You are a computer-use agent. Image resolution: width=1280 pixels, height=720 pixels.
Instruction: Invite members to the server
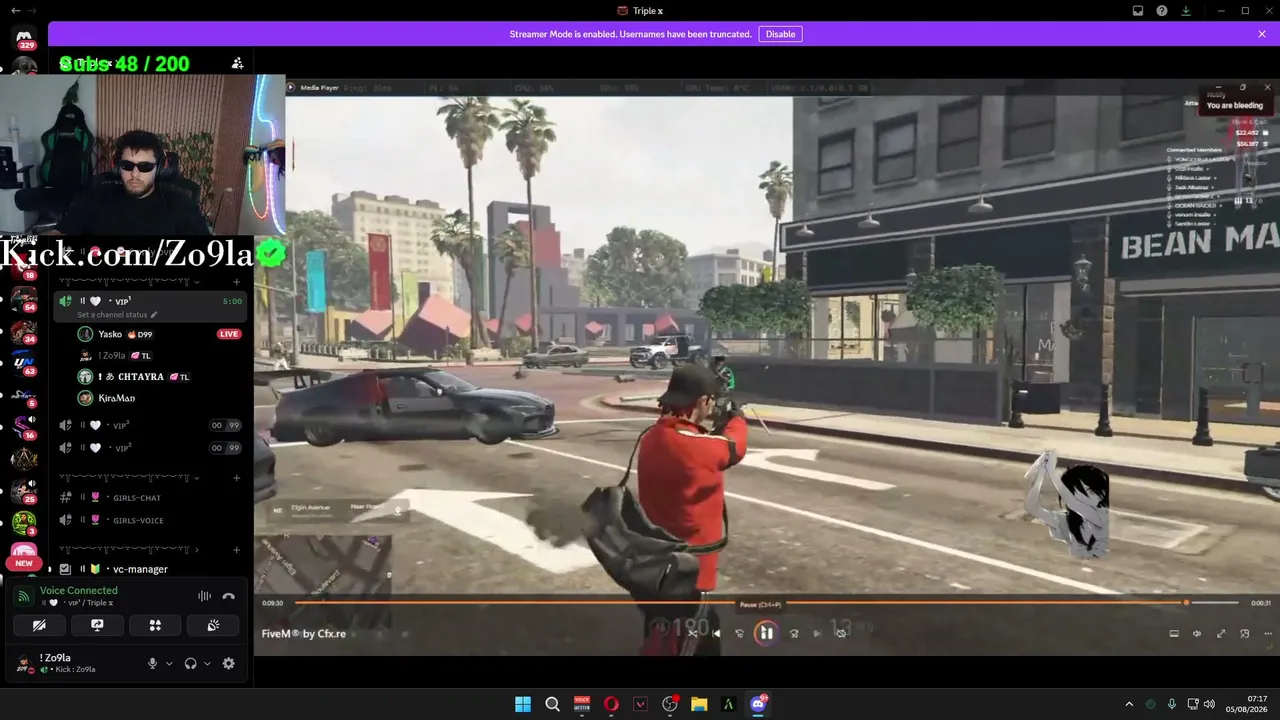(x=237, y=63)
